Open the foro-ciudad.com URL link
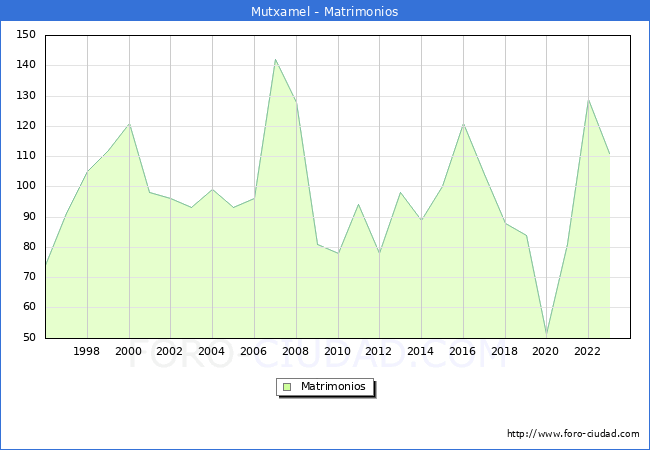 tap(573, 434)
